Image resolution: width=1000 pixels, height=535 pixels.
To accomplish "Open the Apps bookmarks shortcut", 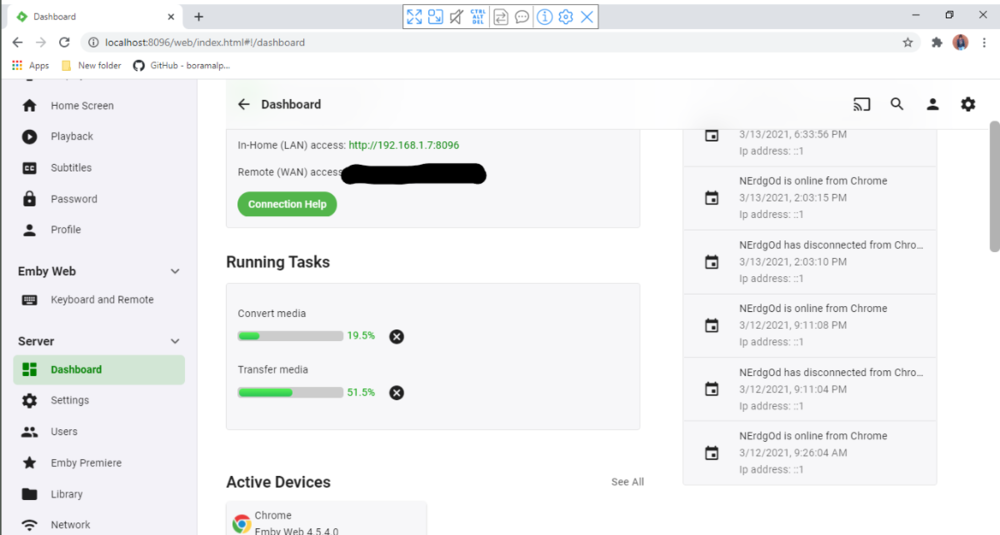I will pyautogui.click(x=30, y=65).
